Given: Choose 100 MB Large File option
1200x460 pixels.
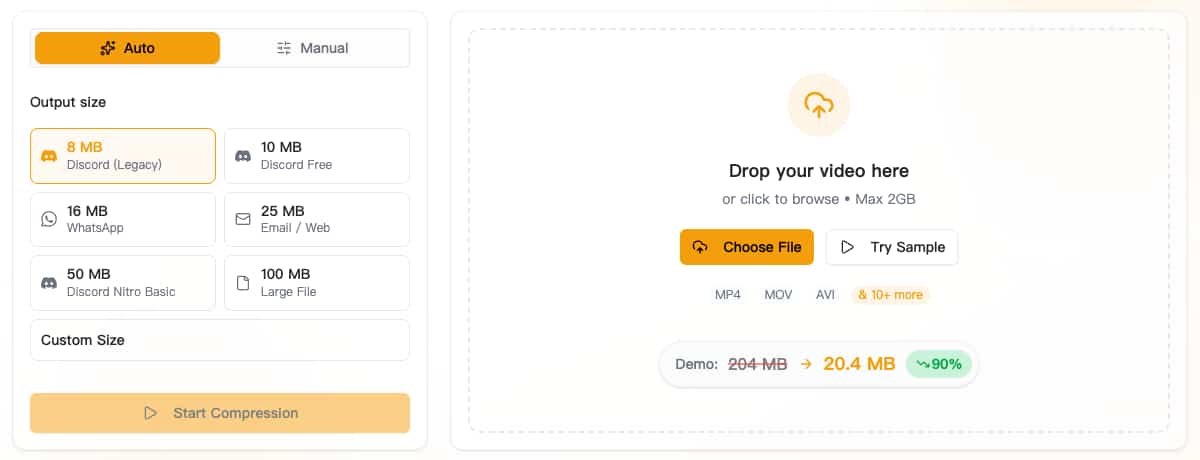Looking at the screenshot, I should click(x=316, y=283).
